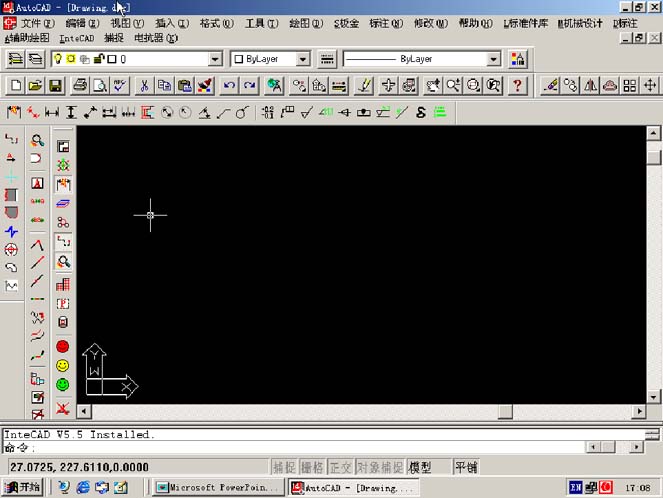Image resolution: width=663 pixels, height=498 pixels.
Task: Click the Zoom realtime magnifier icon
Action: [453, 86]
